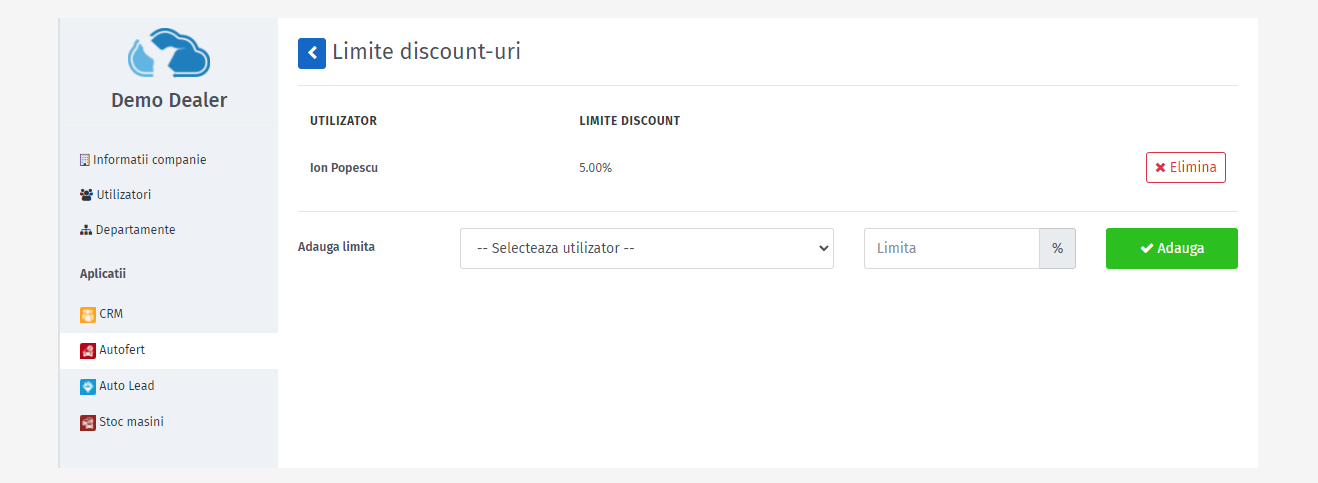Open the Departamente sidebar link

[127, 230]
